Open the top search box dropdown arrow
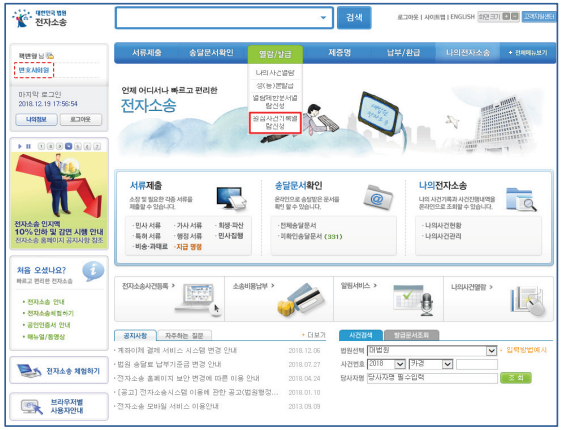Viewport: 565px width, 430px height. click(x=323, y=17)
